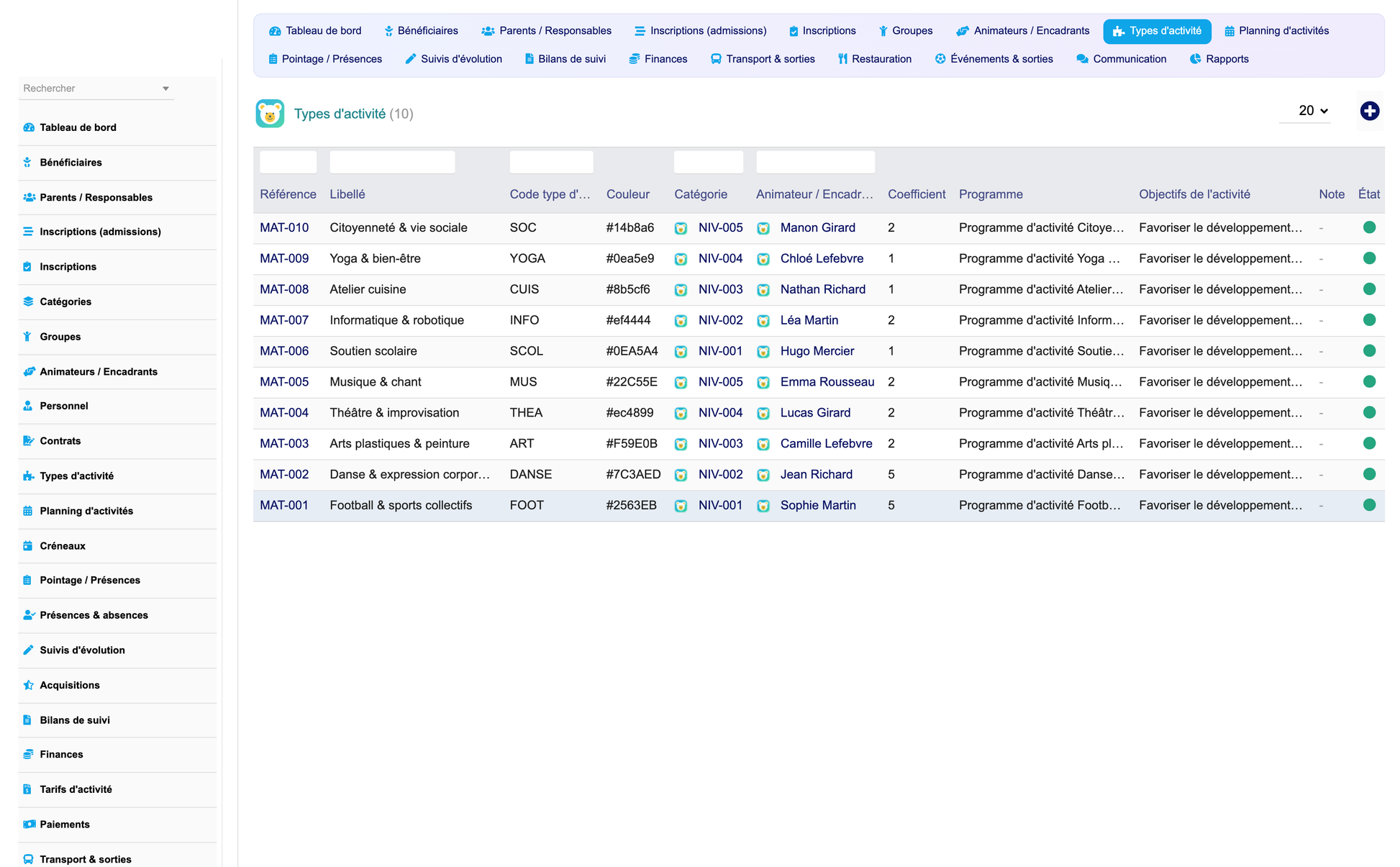Toggle the État status dot for MAT-008

[x=1369, y=289]
